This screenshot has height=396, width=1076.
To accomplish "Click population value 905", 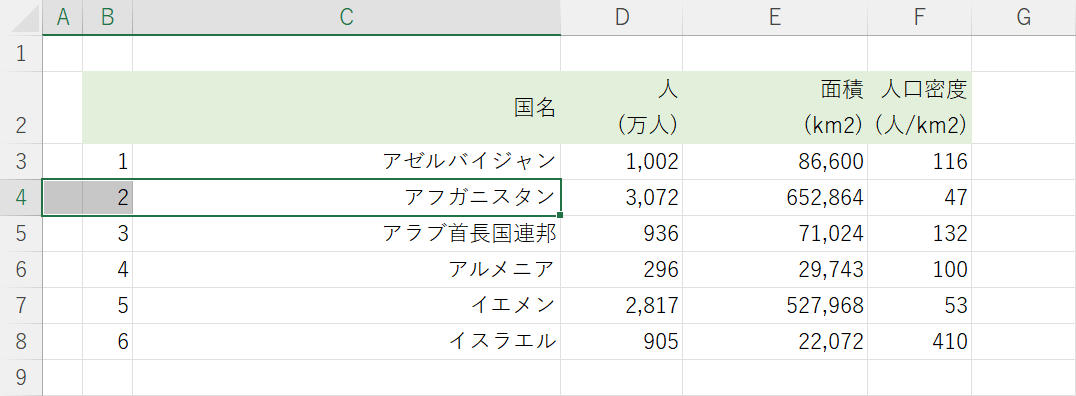I will point(622,341).
